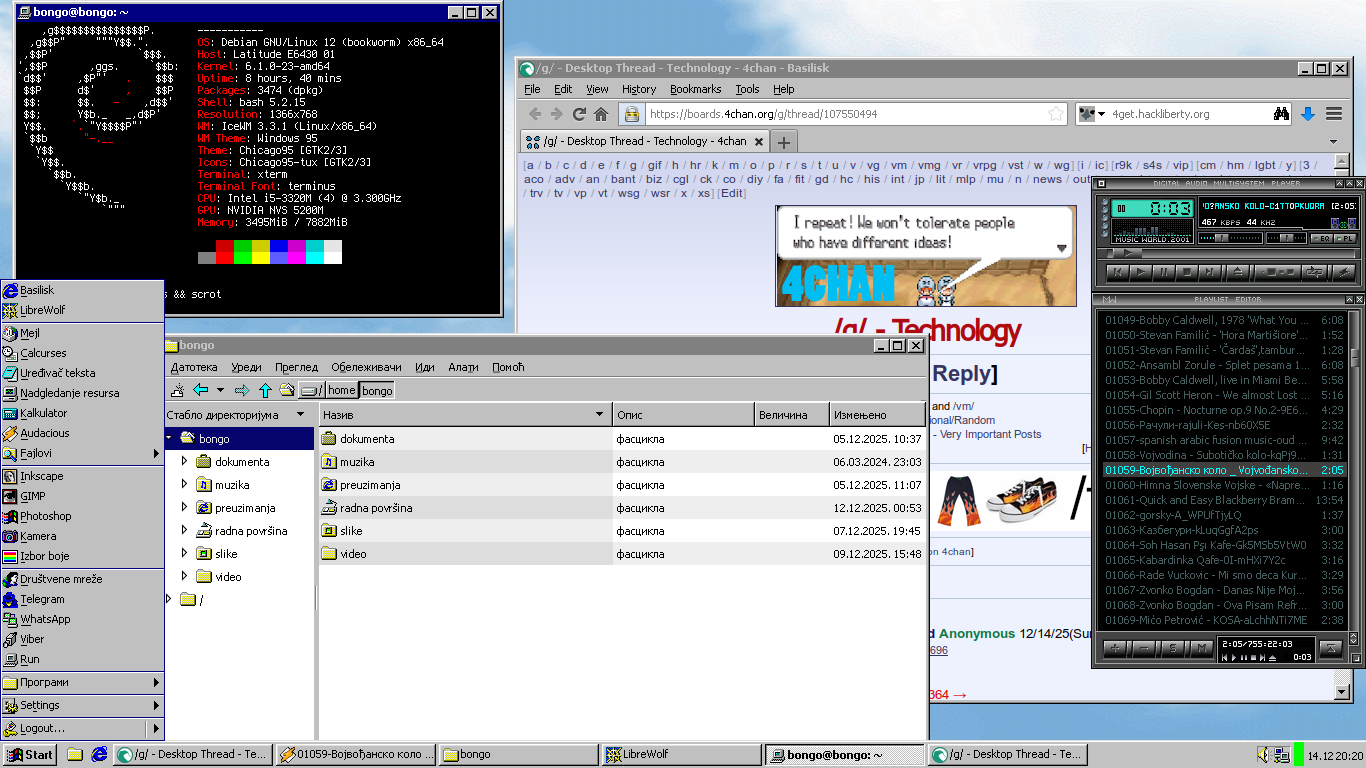Open the Преглед menu

click(x=296, y=367)
